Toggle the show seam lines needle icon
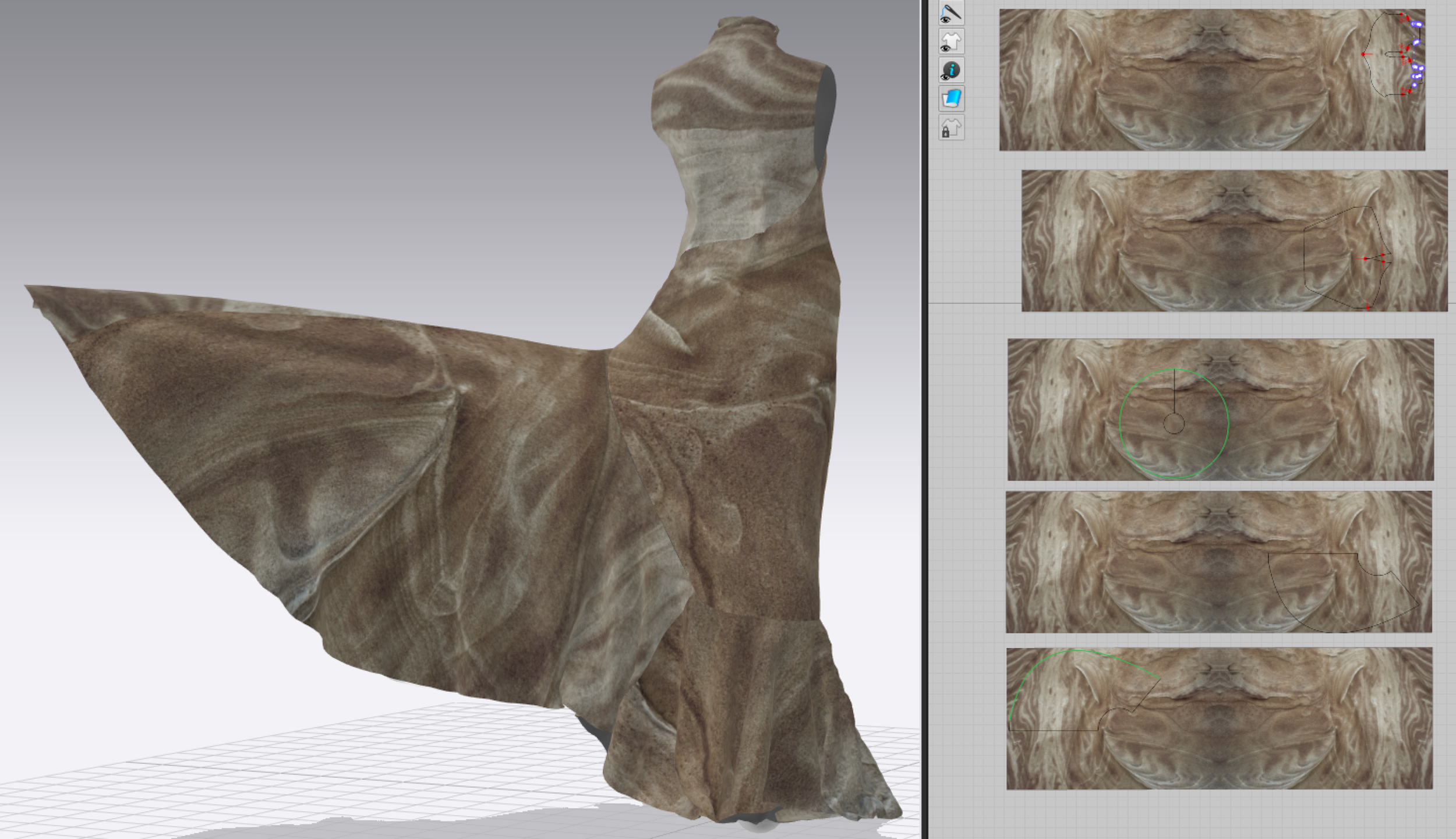Viewport: 1456px width, 839px height. point(951,13)
